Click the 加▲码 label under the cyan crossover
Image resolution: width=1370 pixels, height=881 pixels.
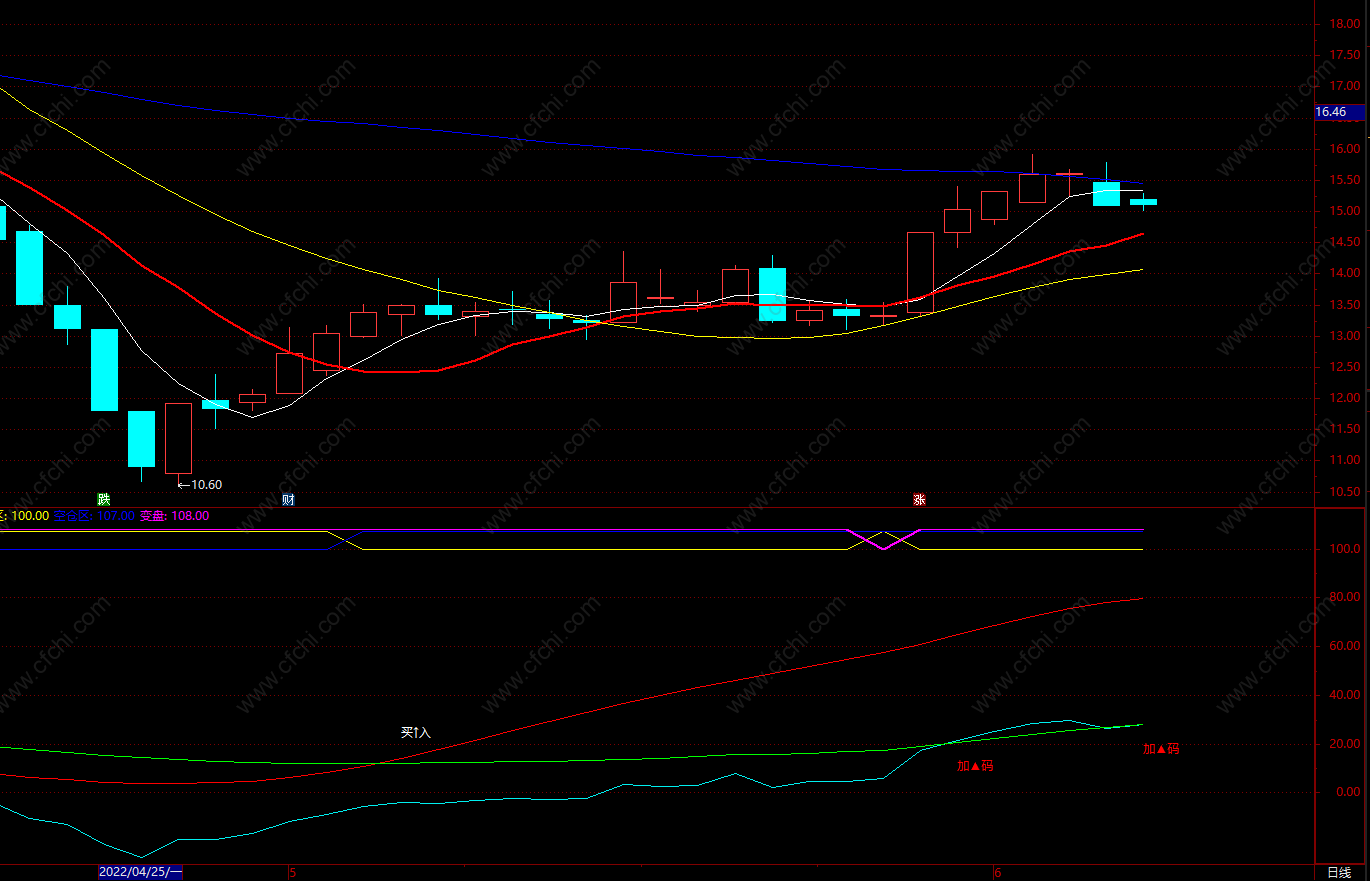975,766
